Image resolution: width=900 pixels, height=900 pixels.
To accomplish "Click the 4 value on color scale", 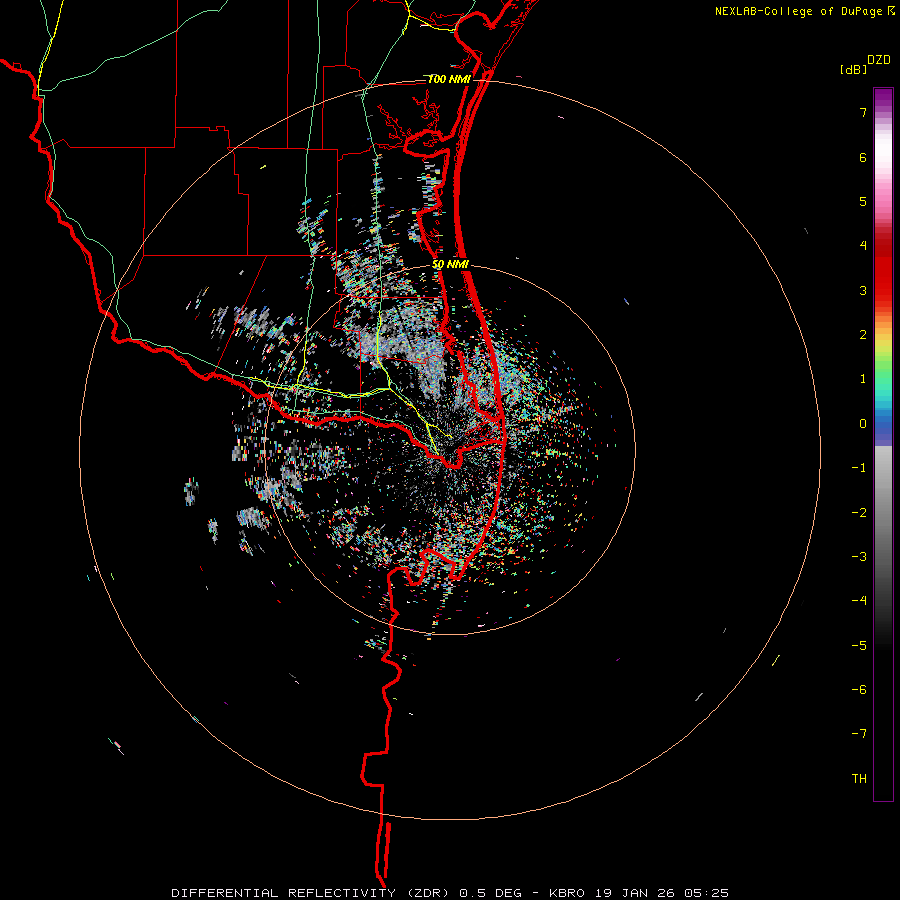I will (863, 246).
